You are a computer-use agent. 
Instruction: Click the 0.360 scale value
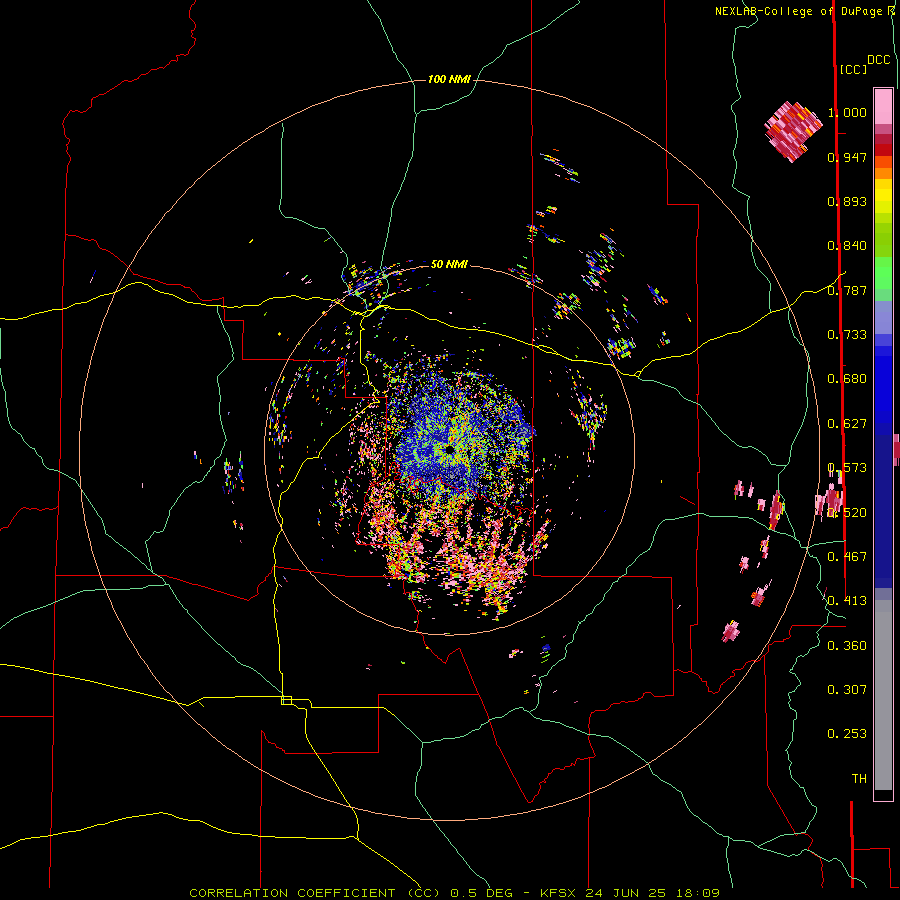(x=847, y=646)
